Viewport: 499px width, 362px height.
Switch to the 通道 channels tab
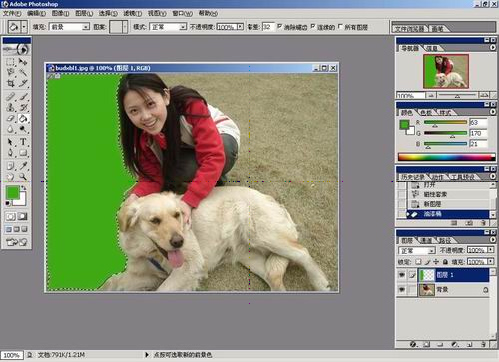(426, 240)
